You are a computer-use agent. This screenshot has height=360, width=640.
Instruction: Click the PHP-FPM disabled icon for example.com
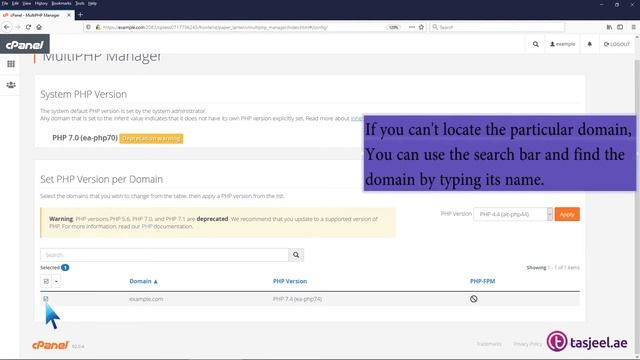[x=473, y=299]
